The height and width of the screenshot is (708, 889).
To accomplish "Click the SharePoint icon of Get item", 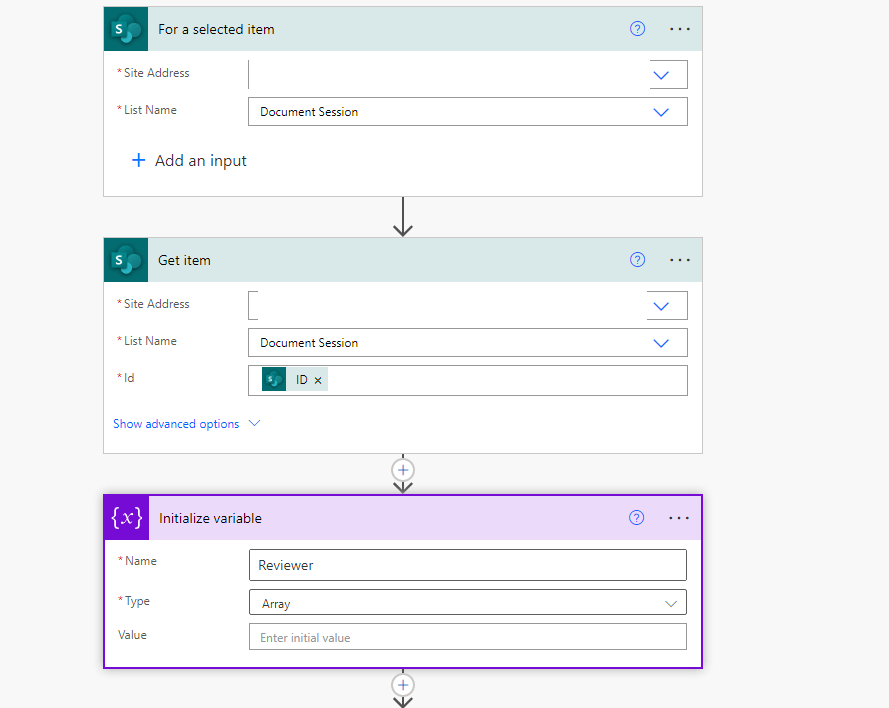I will [x=126, y=260].
